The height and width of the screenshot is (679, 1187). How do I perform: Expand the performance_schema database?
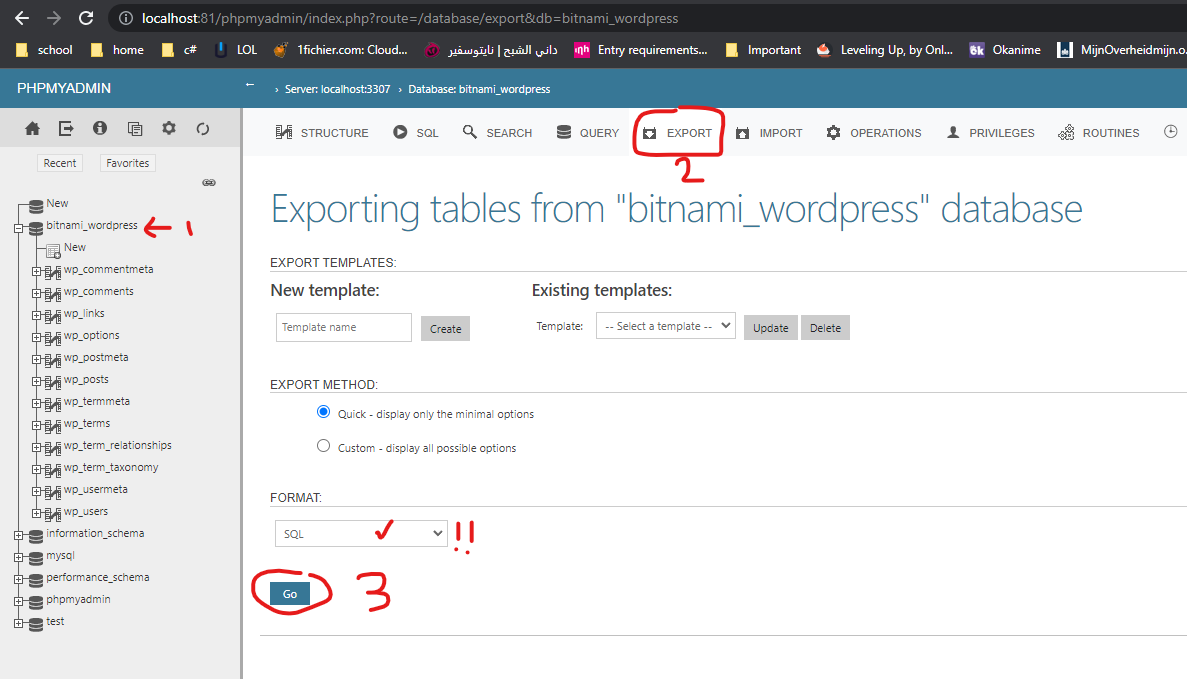click(x=19, y=579)
